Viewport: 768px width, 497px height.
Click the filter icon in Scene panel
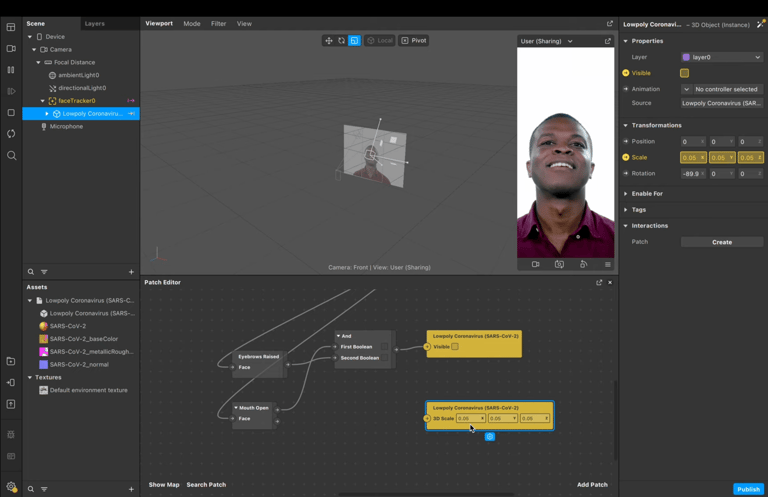44,272
